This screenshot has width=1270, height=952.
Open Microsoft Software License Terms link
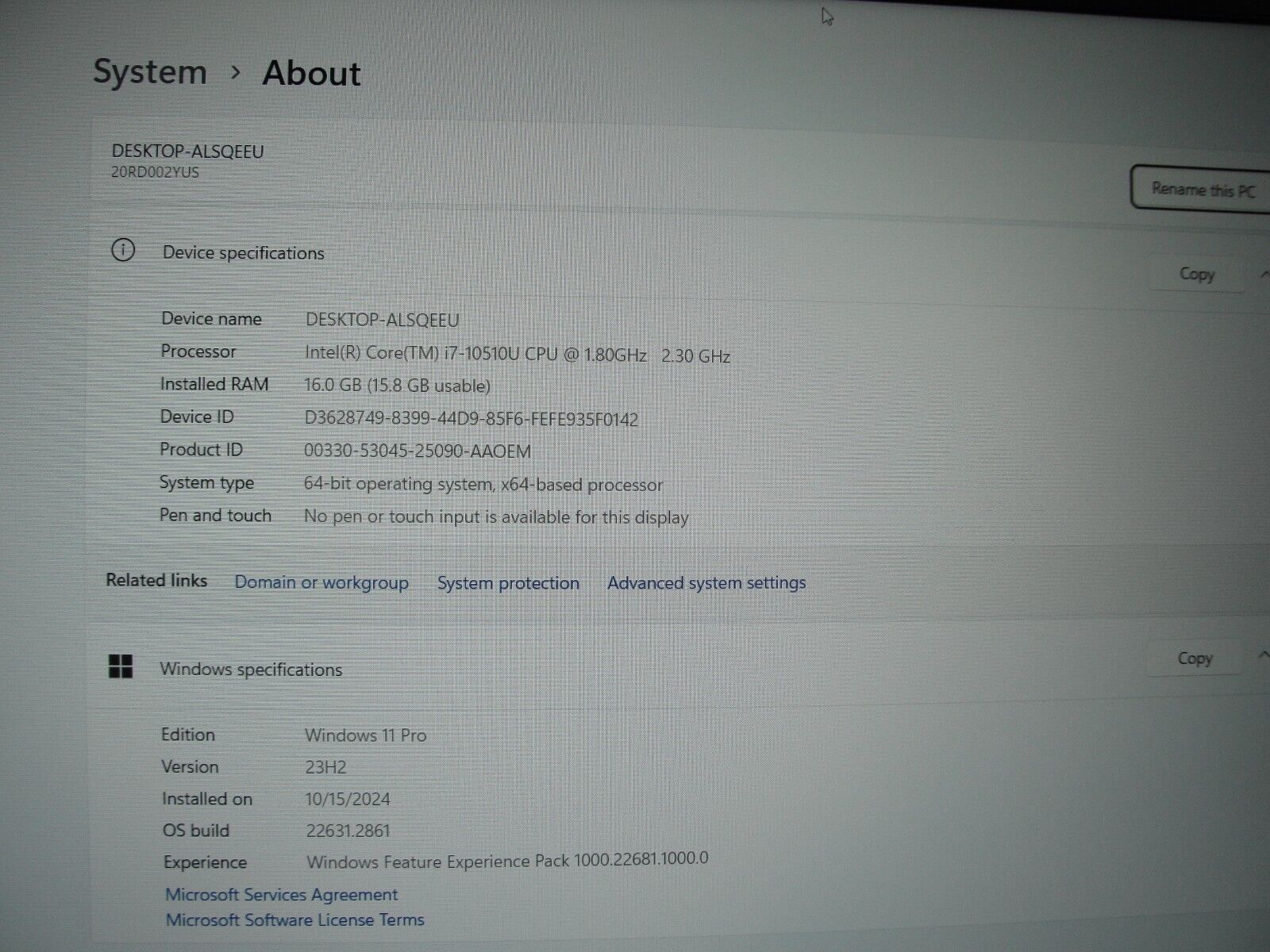click(295, 920)
